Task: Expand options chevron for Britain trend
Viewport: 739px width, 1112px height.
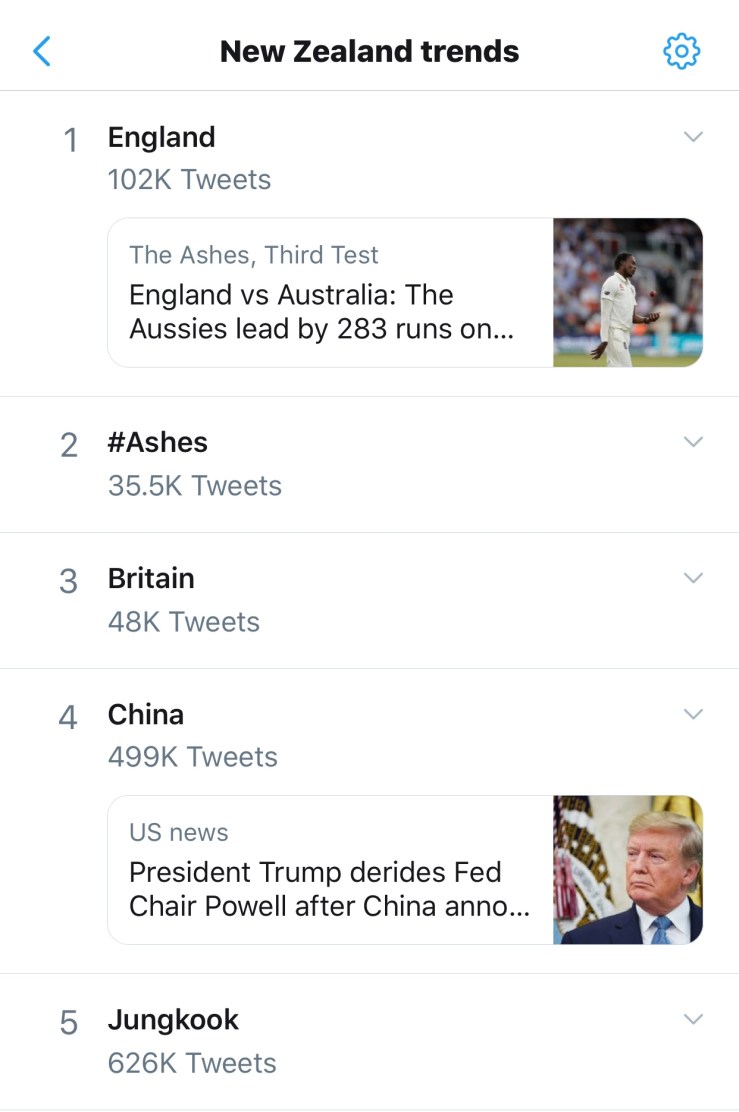Action: (693, 578)
